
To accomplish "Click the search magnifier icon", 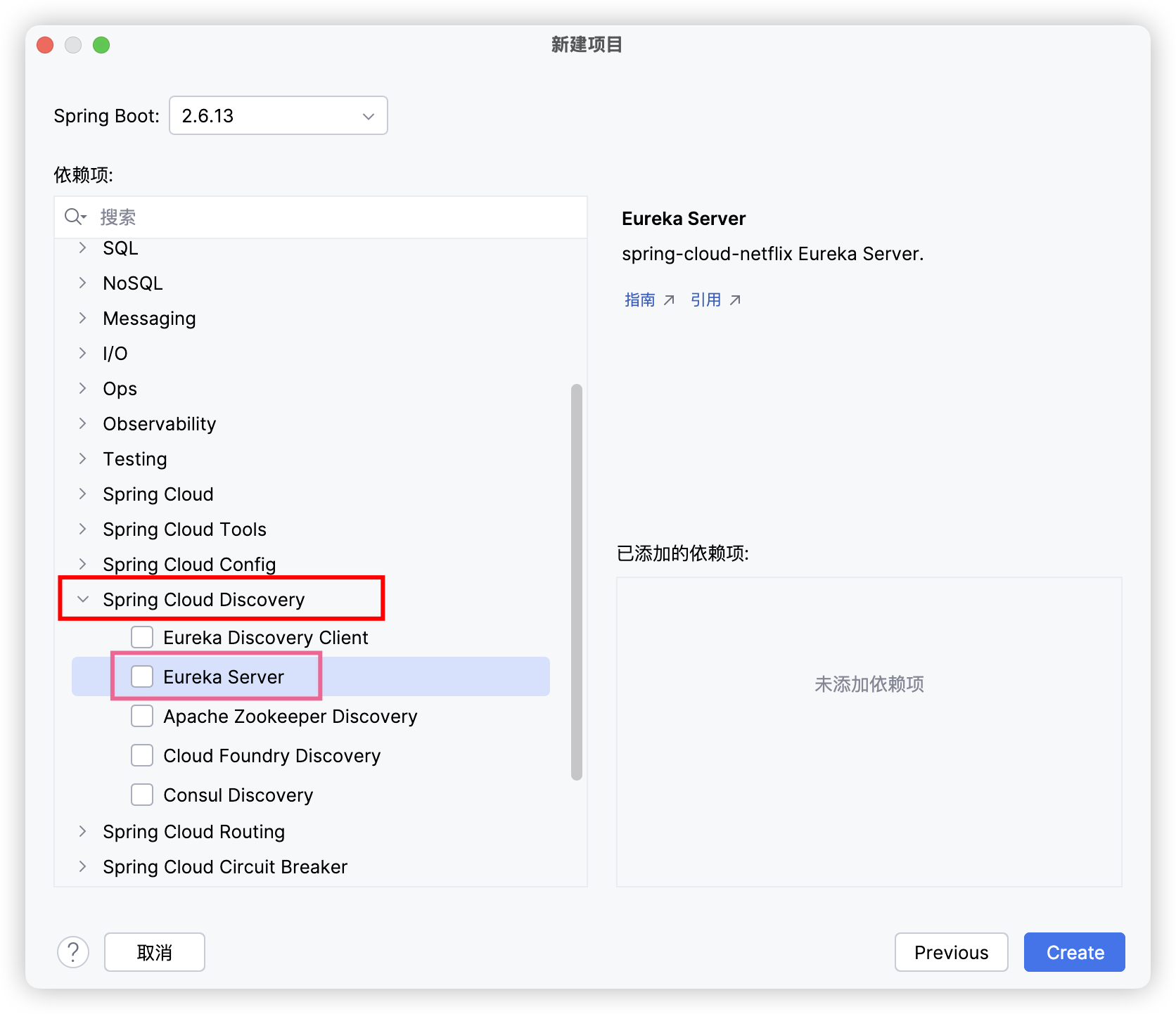I will [75, 217].
